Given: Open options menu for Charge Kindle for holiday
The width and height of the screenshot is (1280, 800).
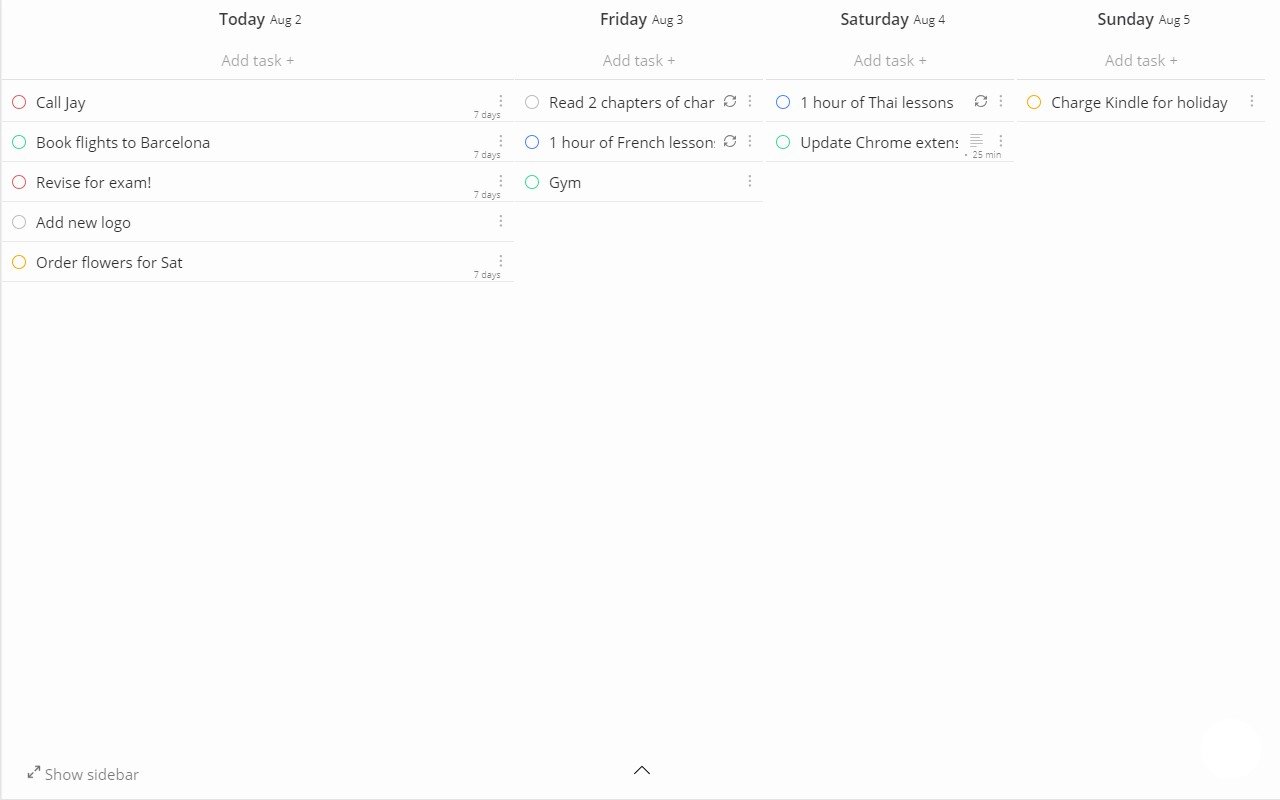Looking at the screenshot, I should [1252, 101].
